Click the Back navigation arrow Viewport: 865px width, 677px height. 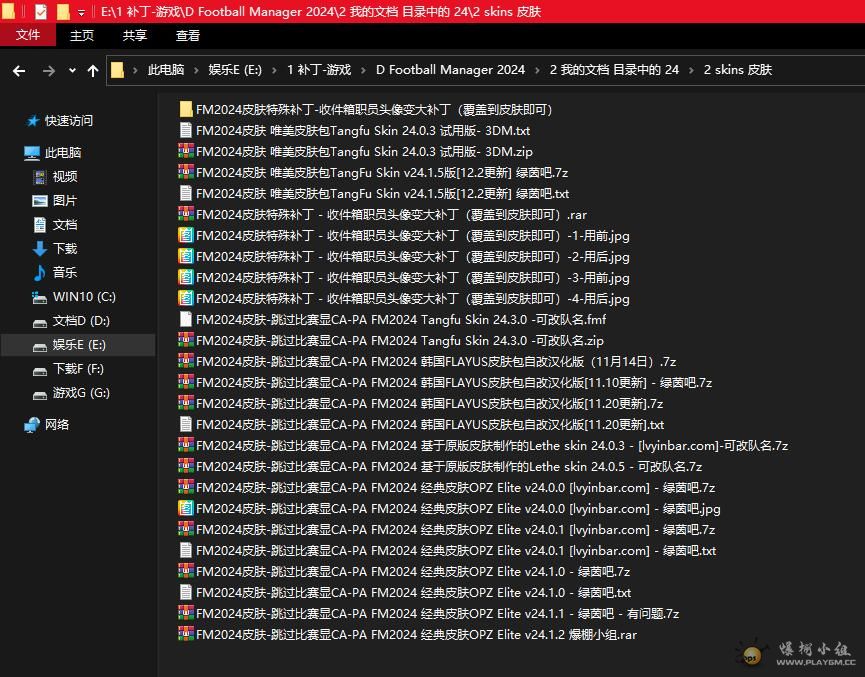point(18,70)
